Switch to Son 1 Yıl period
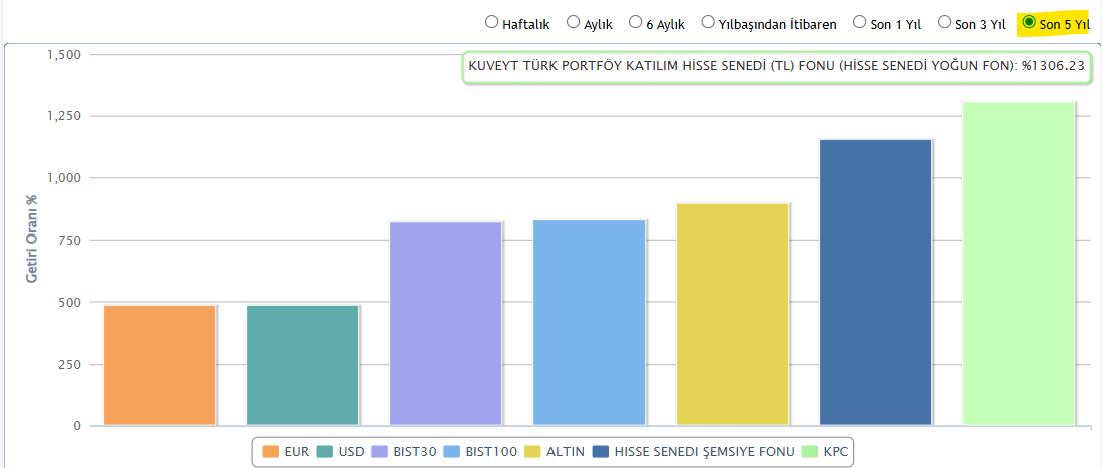 pos(859,22)
